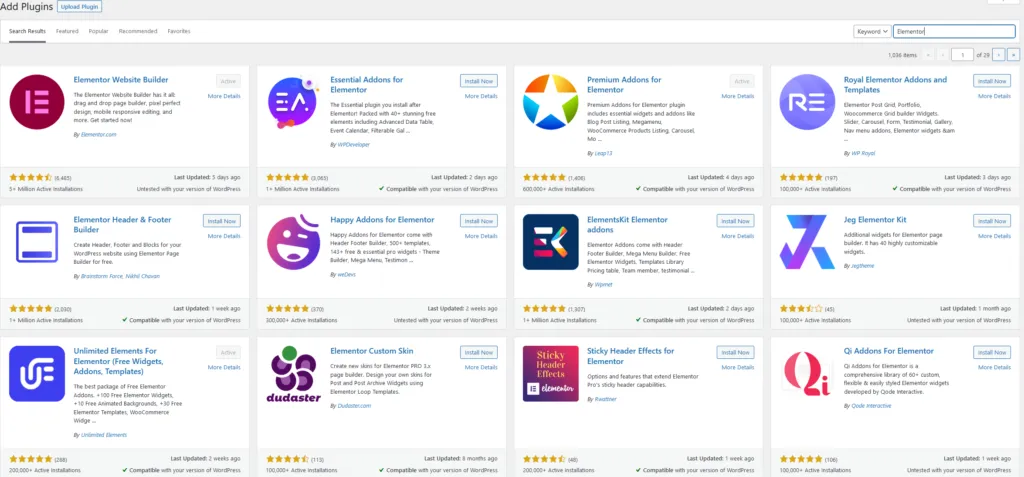The height and width of the screenshot is (477, 1024).
Task: Click the Upload Plugin button
Action: tap(80, 7)
